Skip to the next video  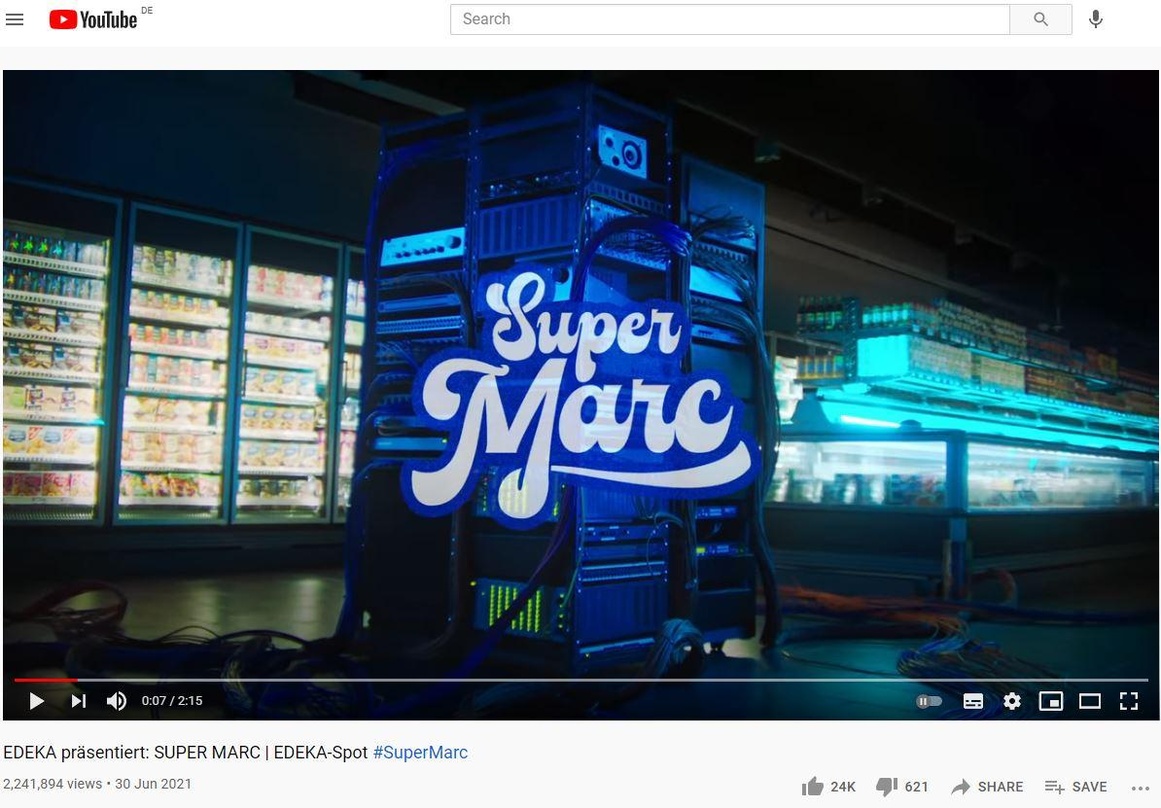[x=78, y=701]
